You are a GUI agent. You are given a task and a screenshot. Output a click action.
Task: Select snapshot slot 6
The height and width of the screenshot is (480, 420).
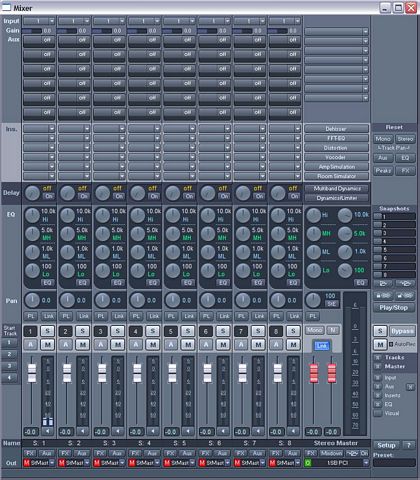(394, 258)
